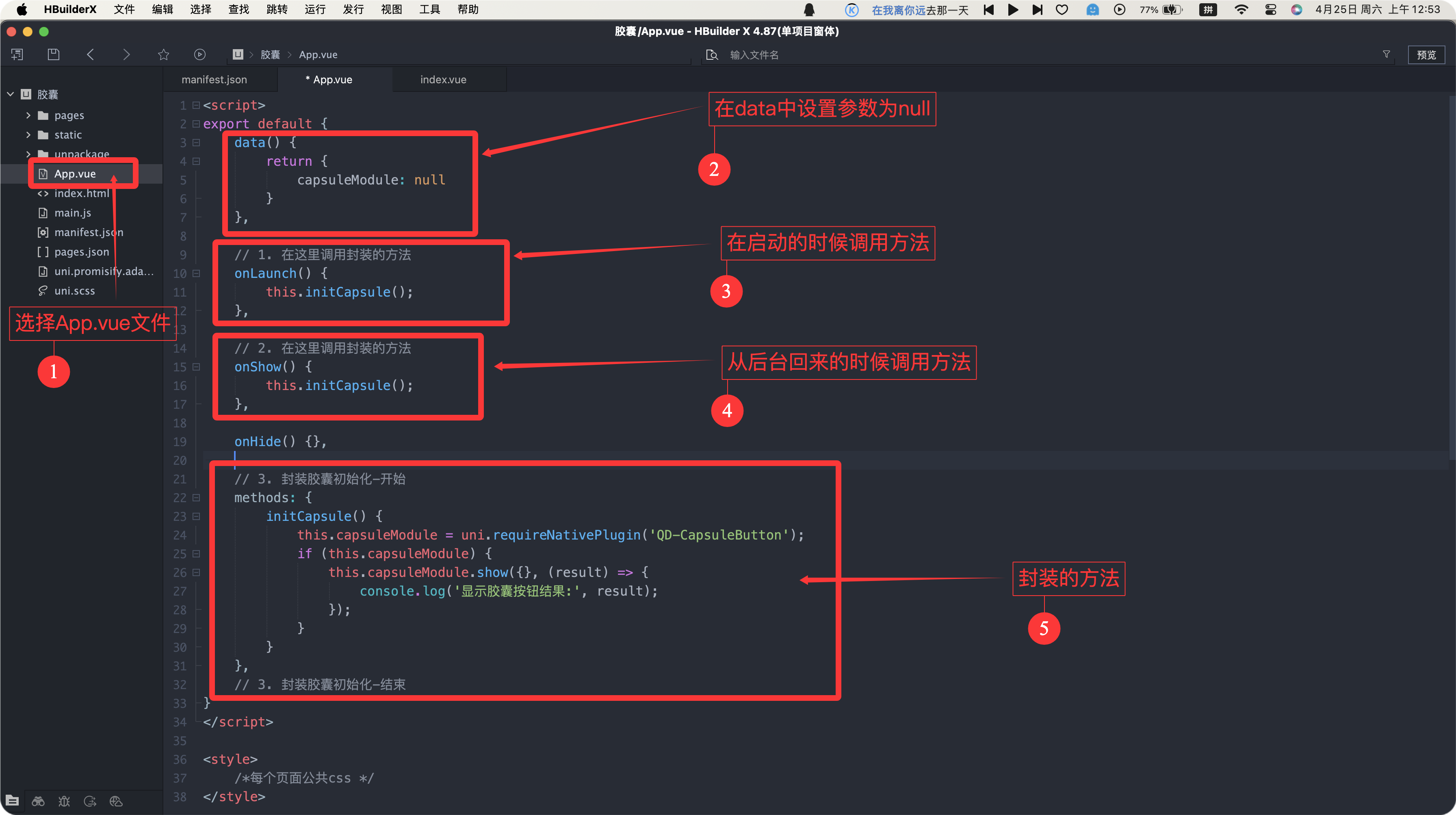Screen dimensions: 1456x815
Task: Open pages.json in the file tree
Action: click(x=81, y=251)
